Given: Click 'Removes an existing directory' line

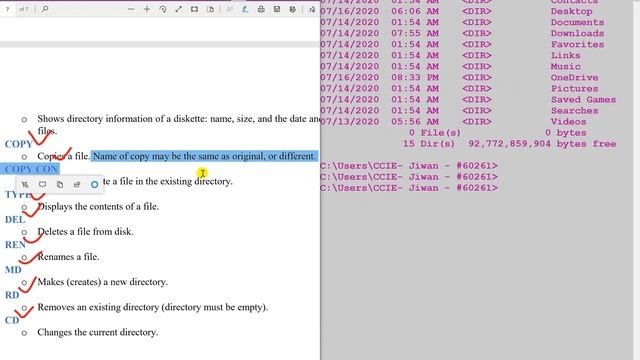Looking at the screenshot, I should pos(153,307).
